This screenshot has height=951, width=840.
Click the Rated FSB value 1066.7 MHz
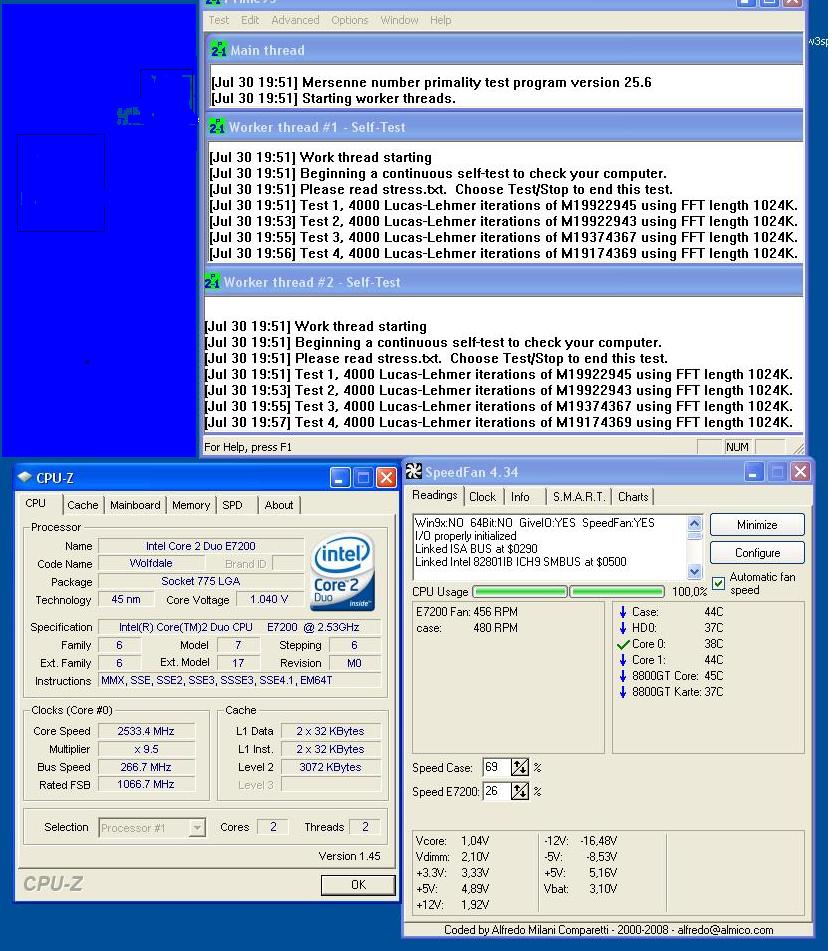pyautogui.click(x=146, y=784)
